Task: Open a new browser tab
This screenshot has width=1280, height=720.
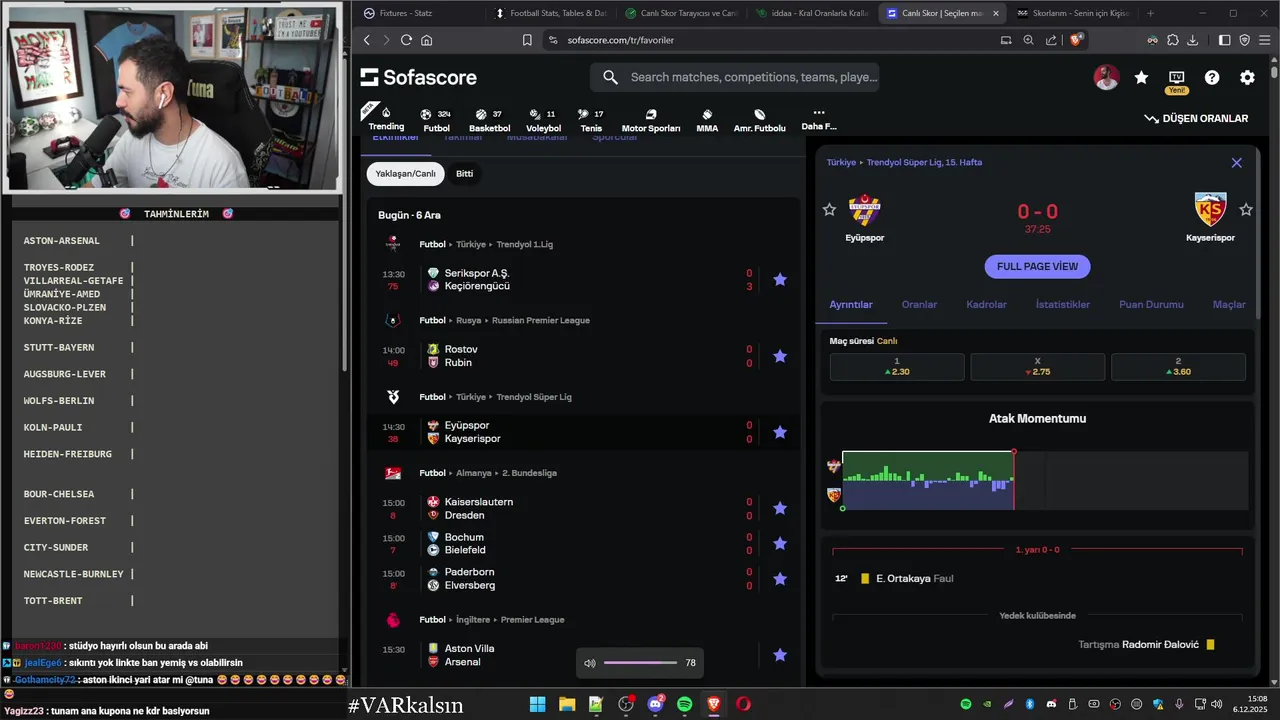Action: pyautogui.click(x=1150, y=13)
